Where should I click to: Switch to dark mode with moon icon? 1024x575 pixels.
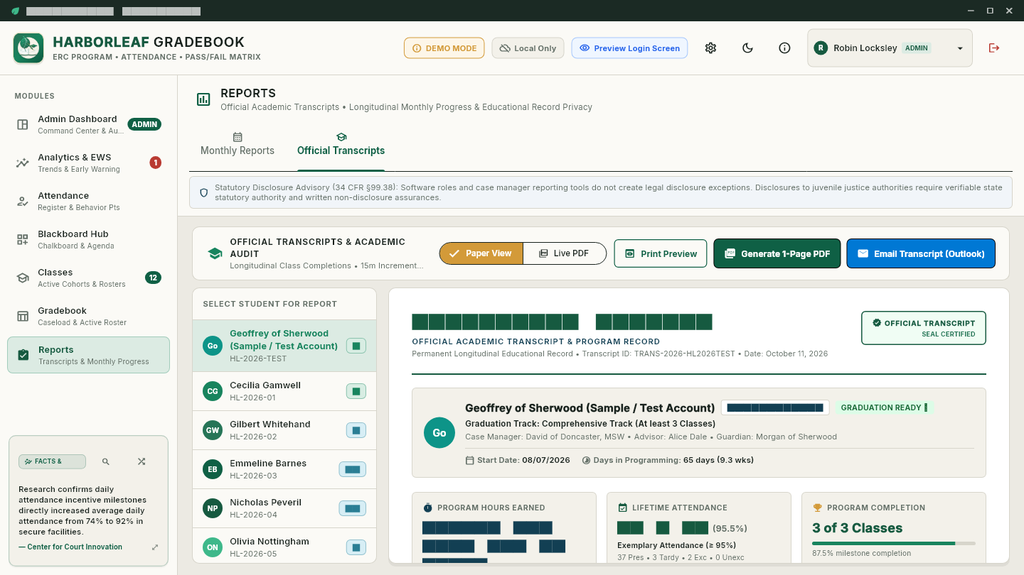point(748,48)
